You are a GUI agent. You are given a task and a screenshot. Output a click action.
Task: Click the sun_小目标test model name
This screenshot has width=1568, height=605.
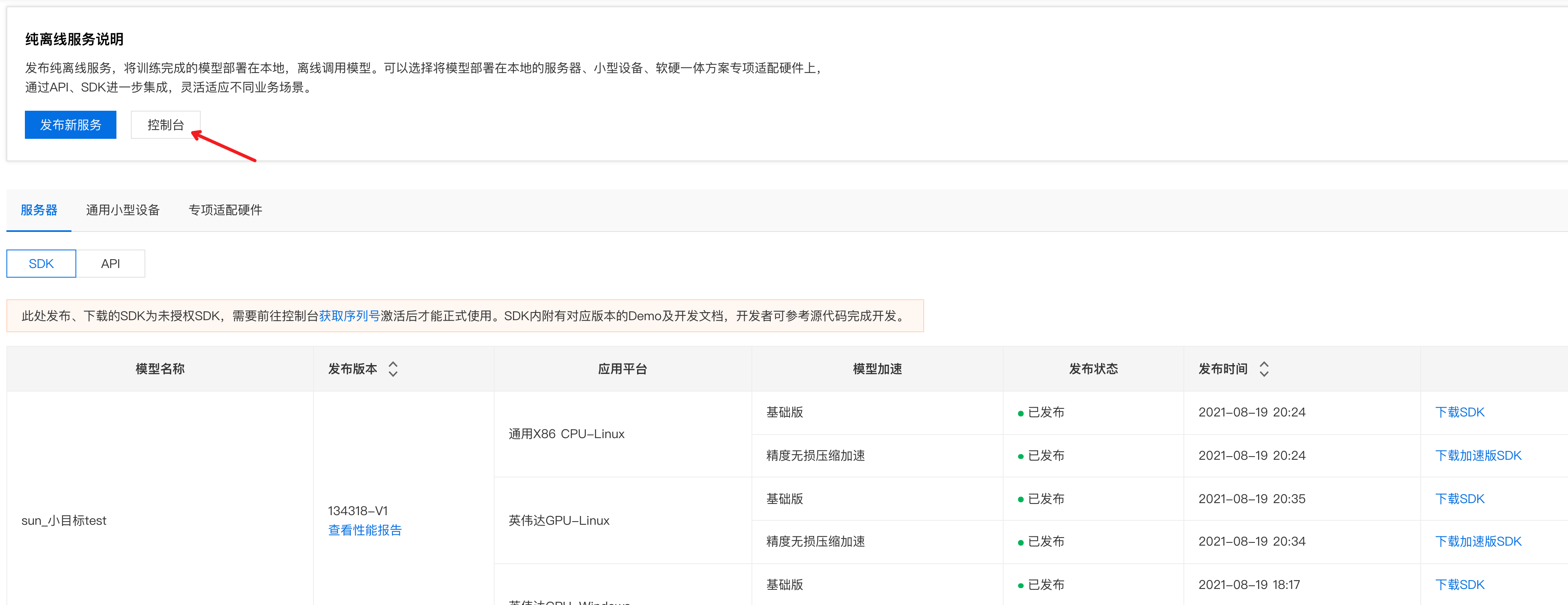pyautogui.click(x=64, y=520)
